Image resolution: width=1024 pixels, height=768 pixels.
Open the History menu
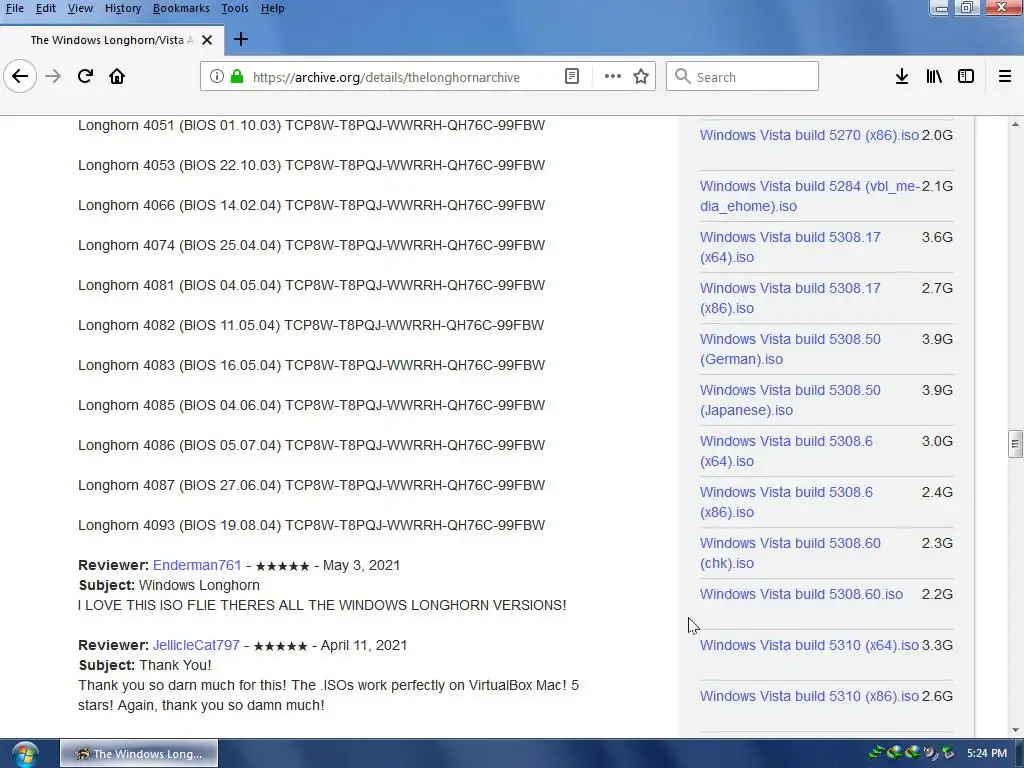[x=123, y=8]
